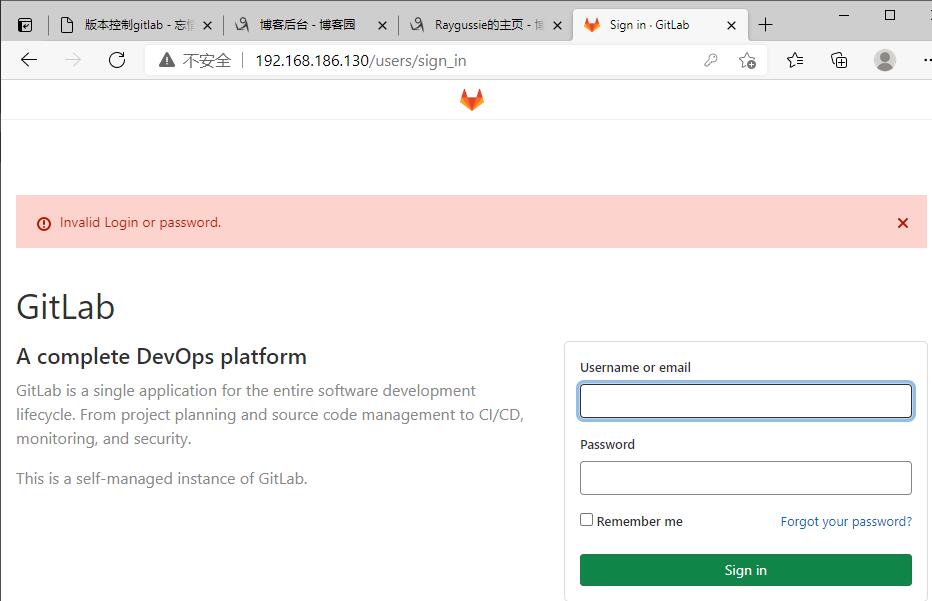Image resolution: width=932 pixels, height=601 pixels.
Task: Click 'This is a self-managed instance of GitLab.'
Action: (x=162, y=479)
